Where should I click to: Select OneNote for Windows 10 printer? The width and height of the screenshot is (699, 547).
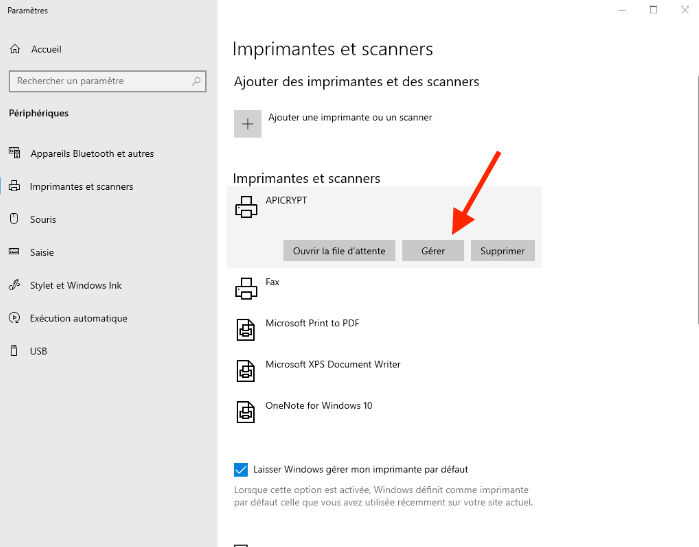[x=384, y=412]
